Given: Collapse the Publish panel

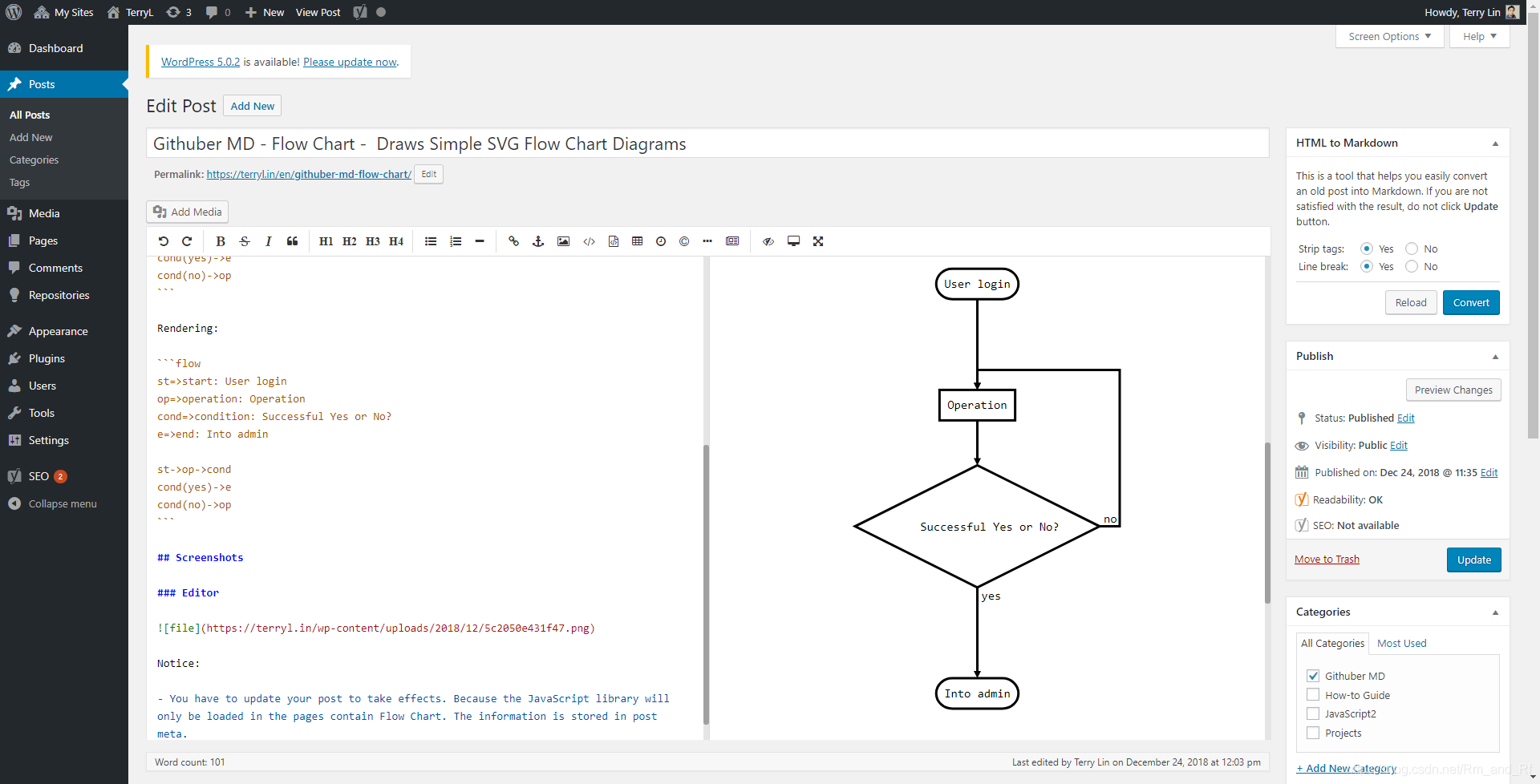Looking at the screenshot, I should coord(1495,357).
